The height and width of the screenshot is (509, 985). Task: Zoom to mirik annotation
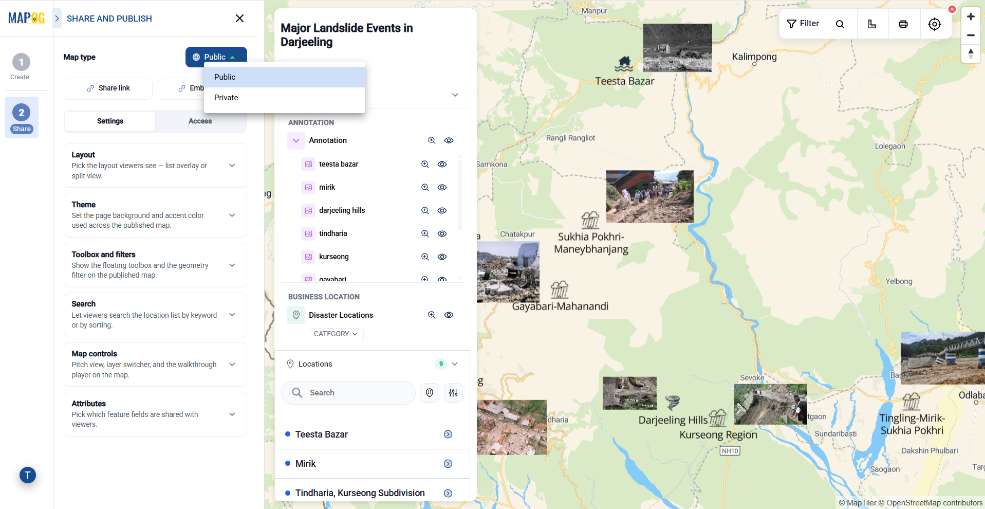pyautogui.click(x=425, y=187)
